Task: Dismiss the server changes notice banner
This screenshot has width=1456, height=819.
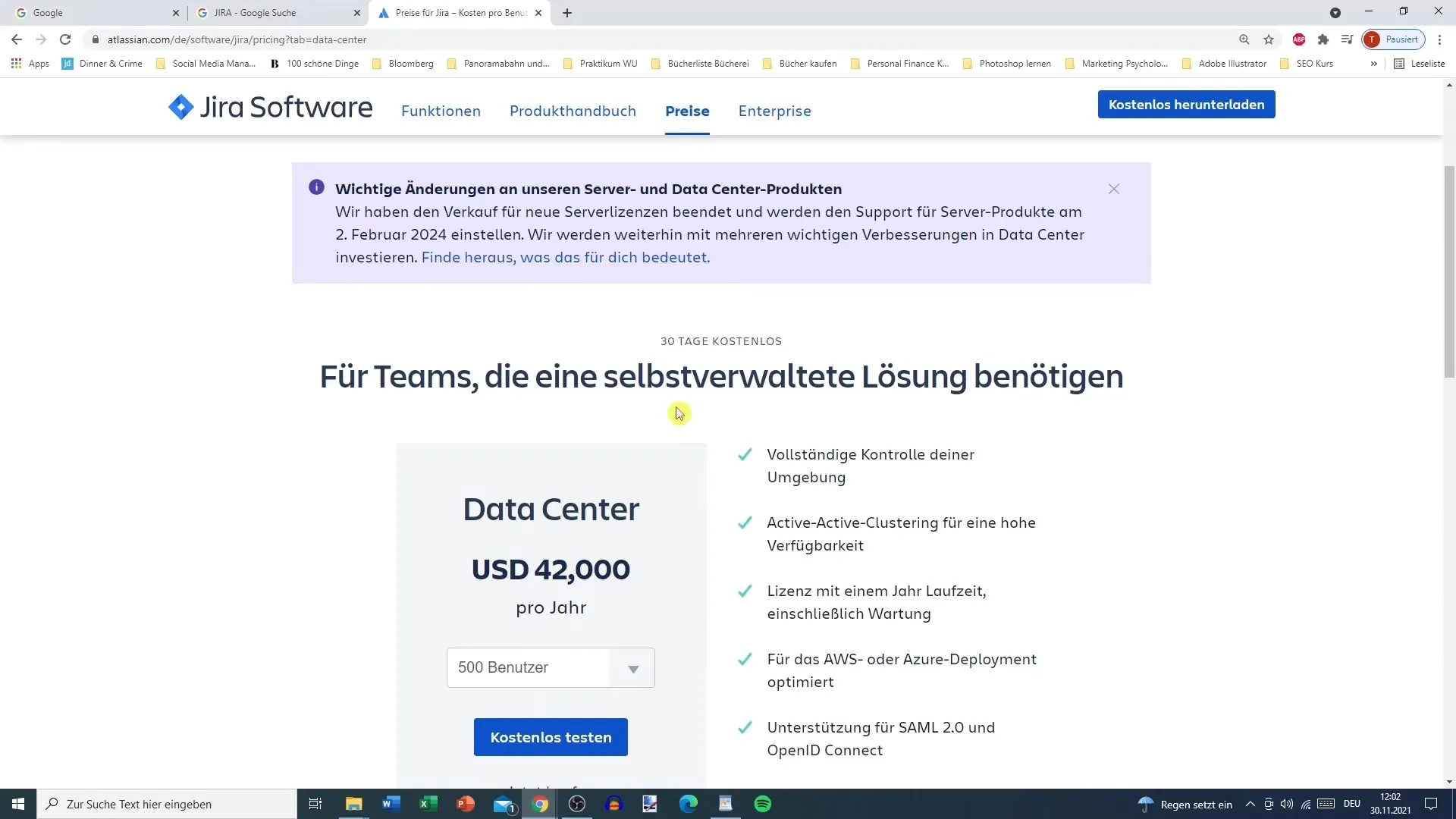Action: click(1113, 189)
